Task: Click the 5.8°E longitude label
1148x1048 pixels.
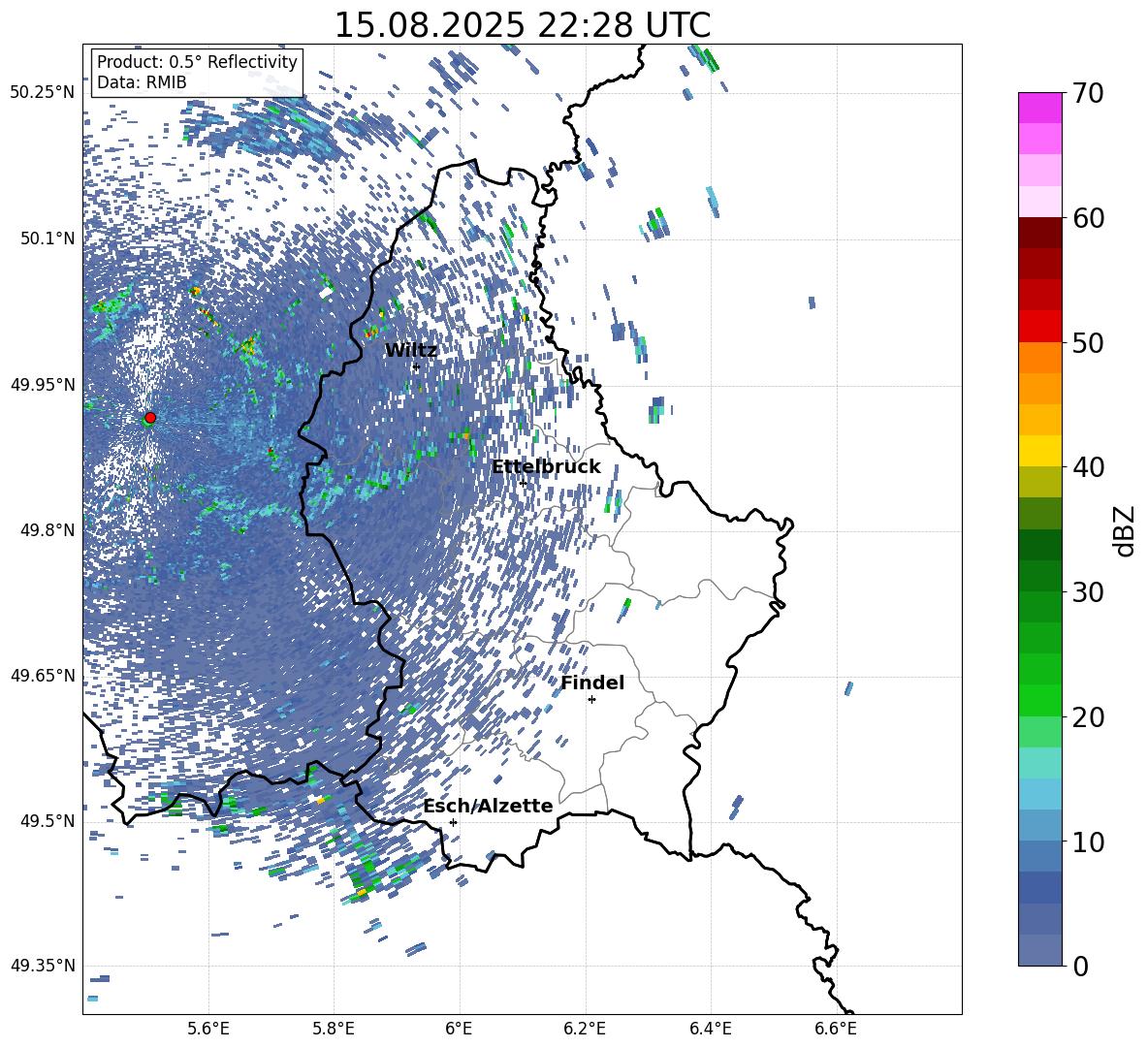Action: click(334, 1029)
